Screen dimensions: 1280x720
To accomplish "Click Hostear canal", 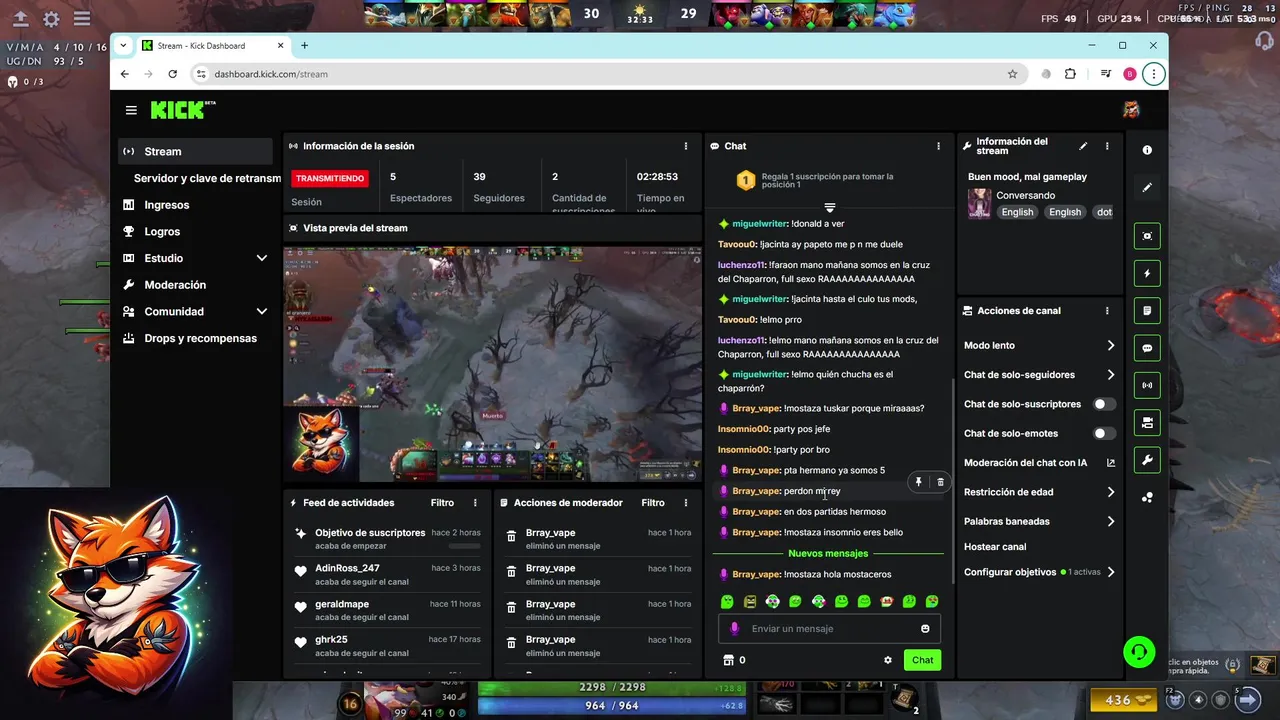I will [995, 547].
